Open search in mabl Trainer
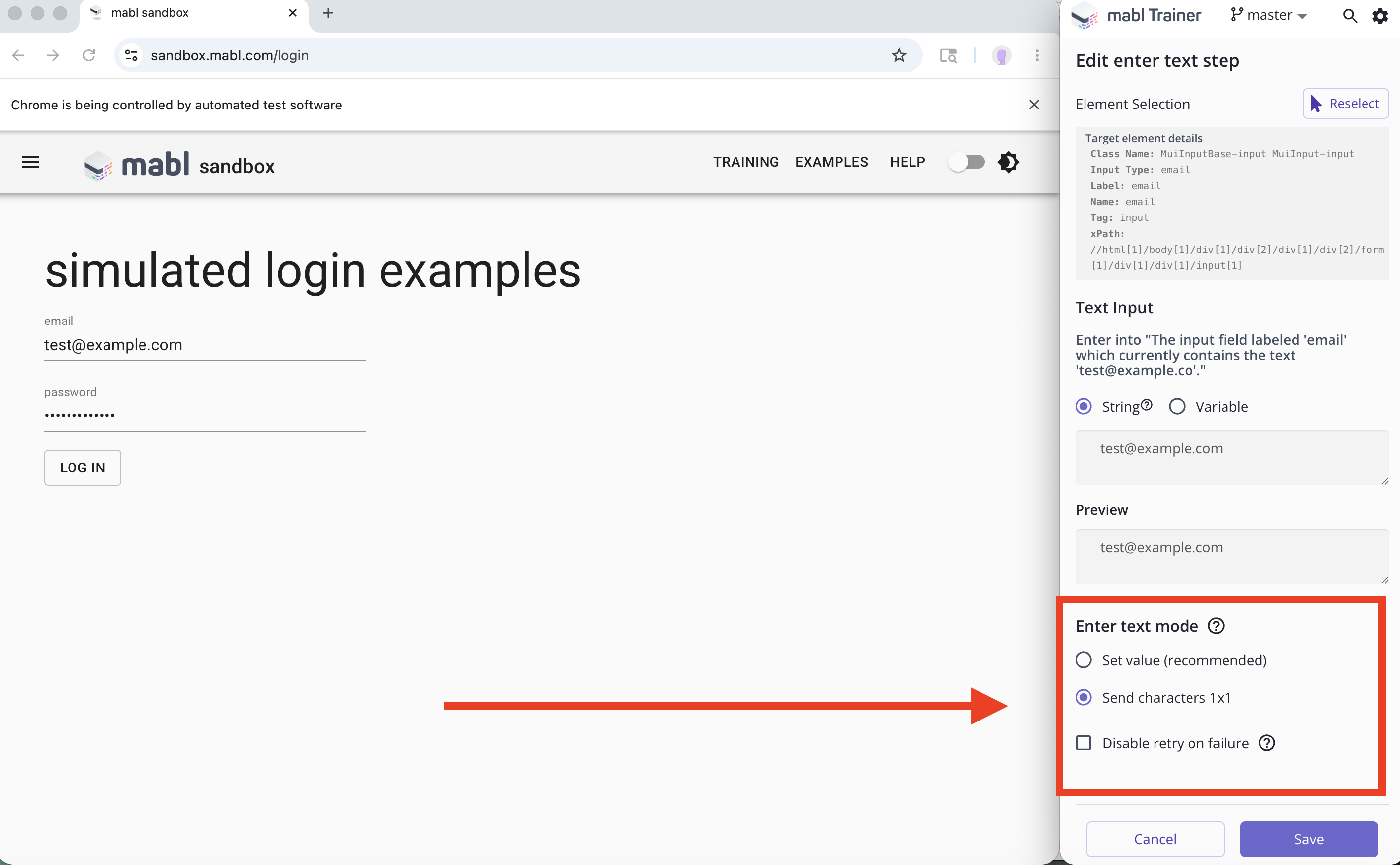Viewport: 1400px width, 865px height. coord(1350,15)
